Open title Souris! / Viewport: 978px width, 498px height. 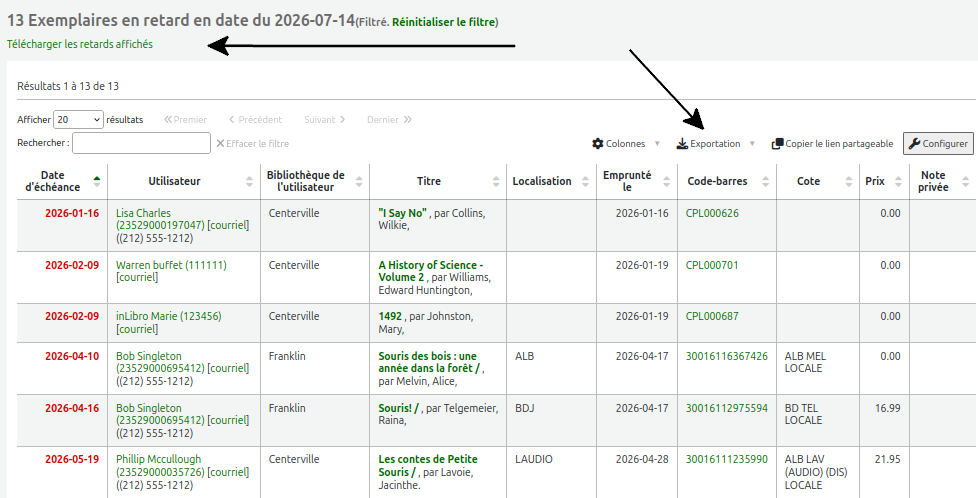pyautogui.click(x=399, y=408)
